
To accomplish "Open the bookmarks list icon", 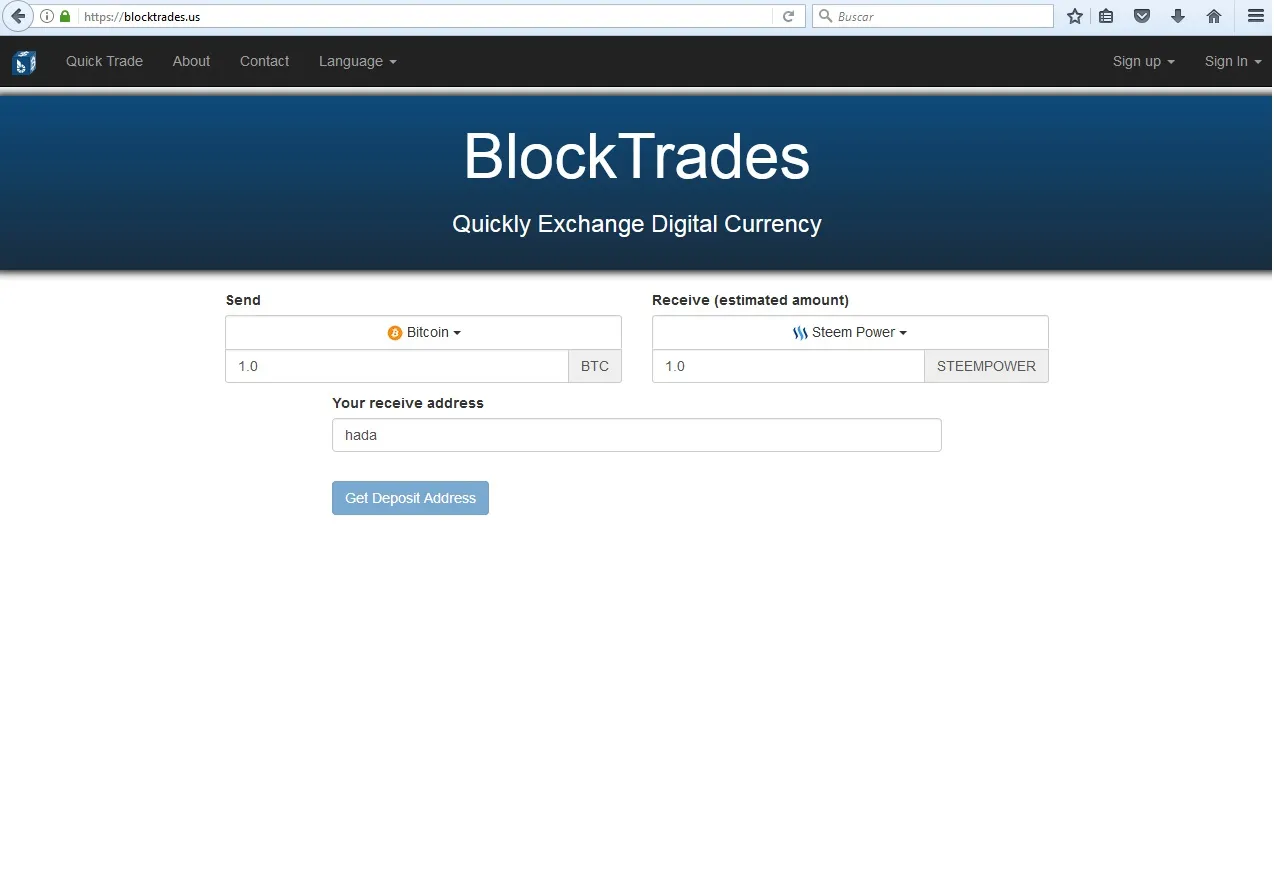I will pyautogui.click(x=1106, y=16).
